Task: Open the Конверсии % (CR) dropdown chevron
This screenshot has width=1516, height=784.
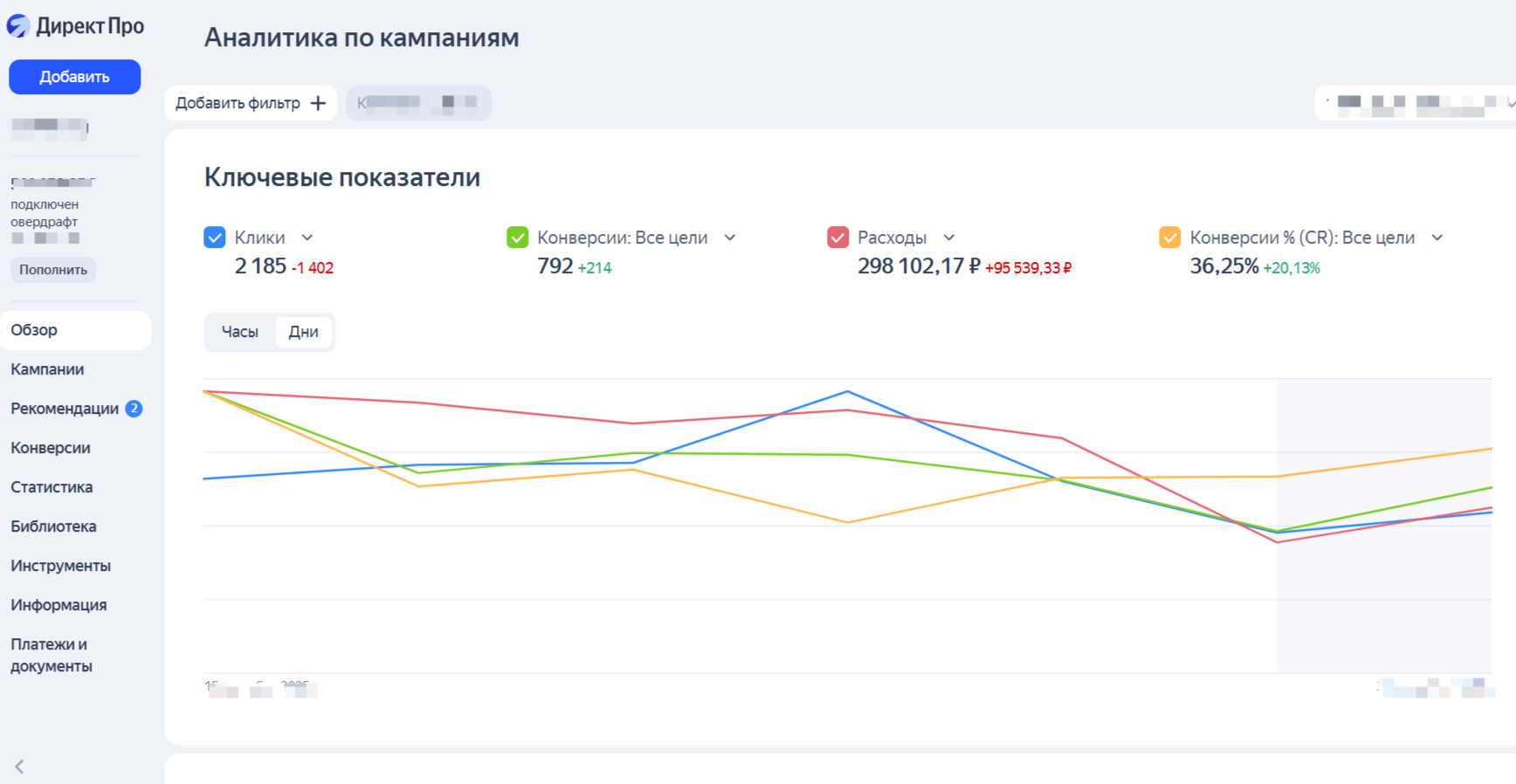Action: 1437,237
